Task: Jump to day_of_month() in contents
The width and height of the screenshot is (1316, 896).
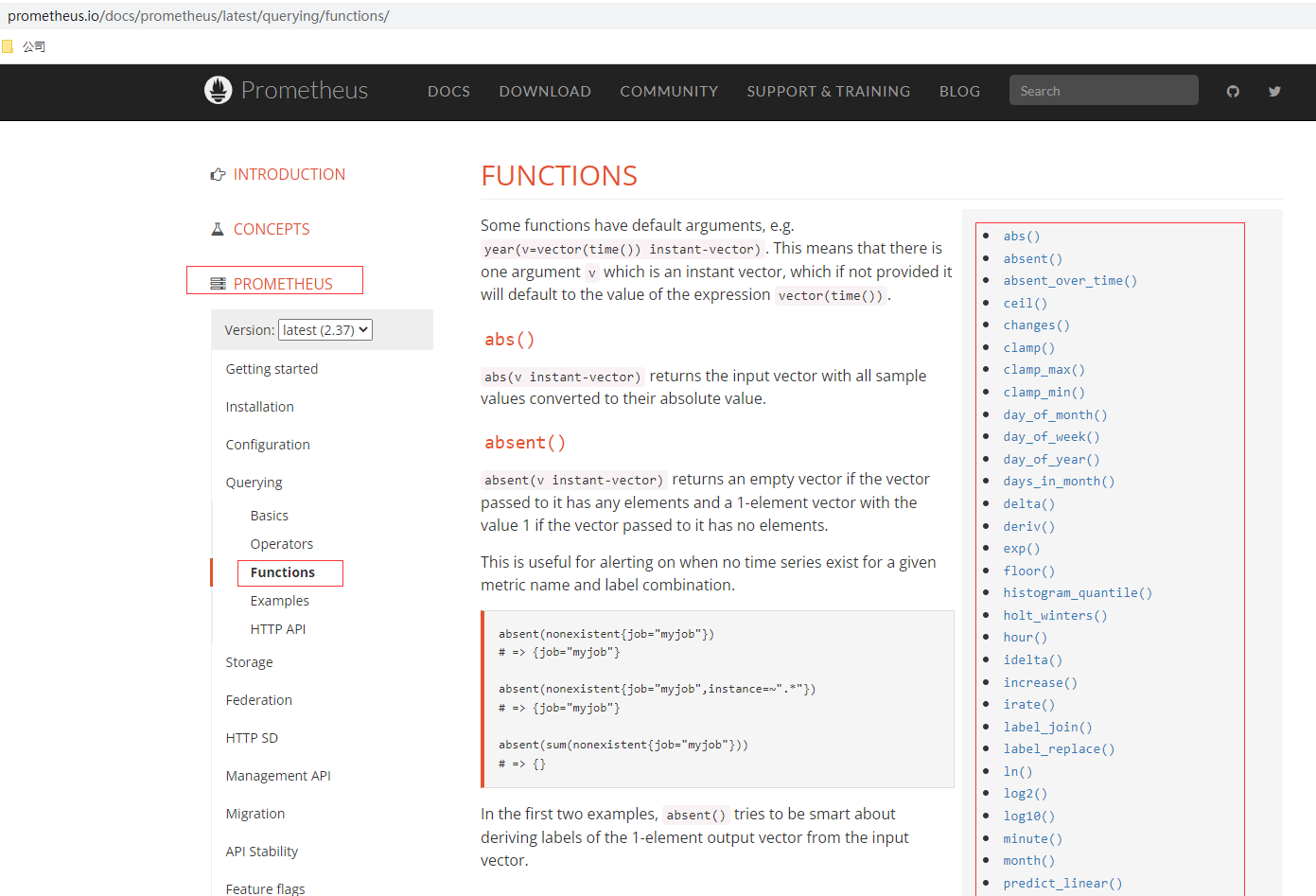Action: point(1056,415)
